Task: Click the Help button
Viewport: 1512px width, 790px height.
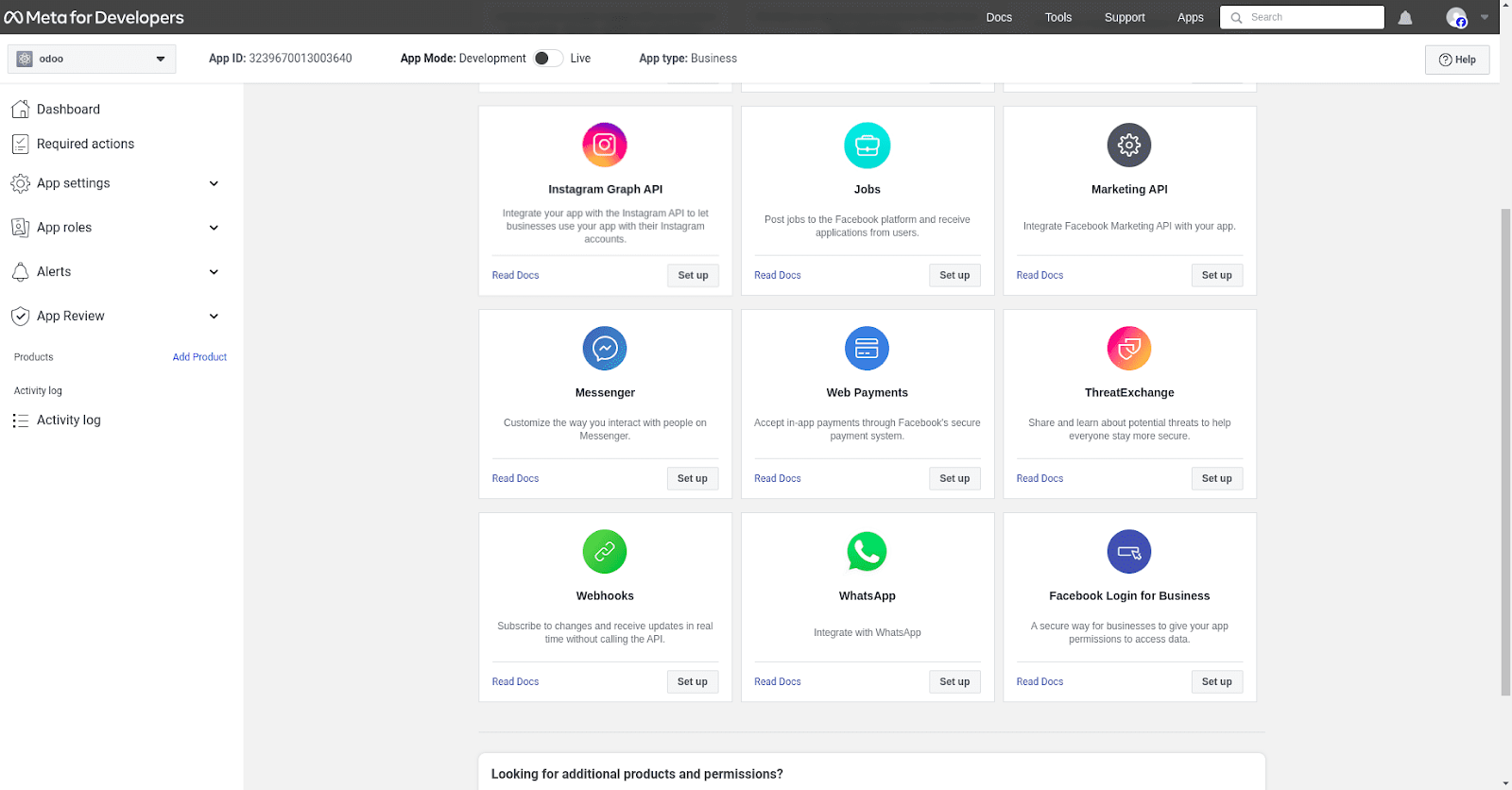Action: tap(1457, 60)
